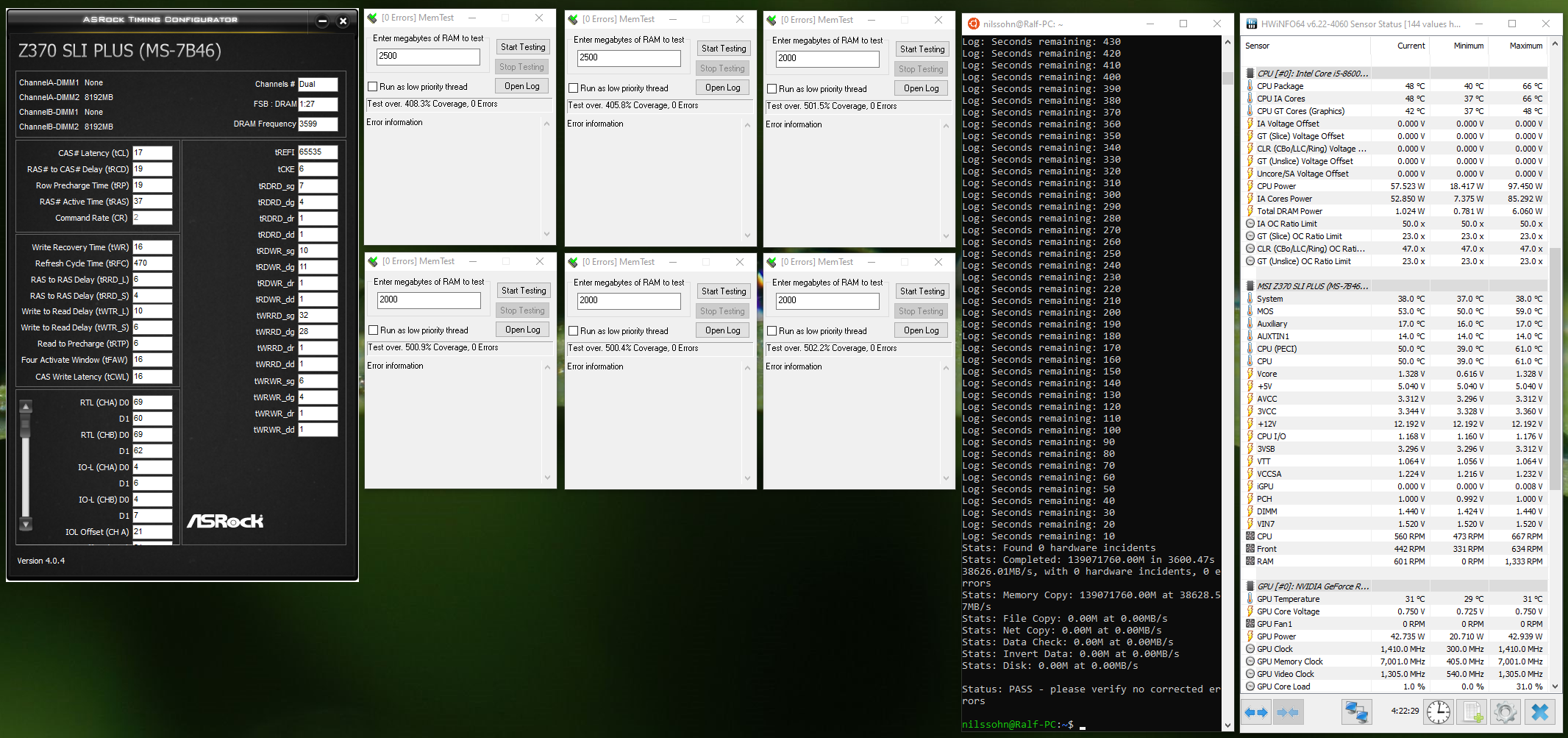Open HWiNFO sensor settings gear icon

click(x=1505, y=712)
